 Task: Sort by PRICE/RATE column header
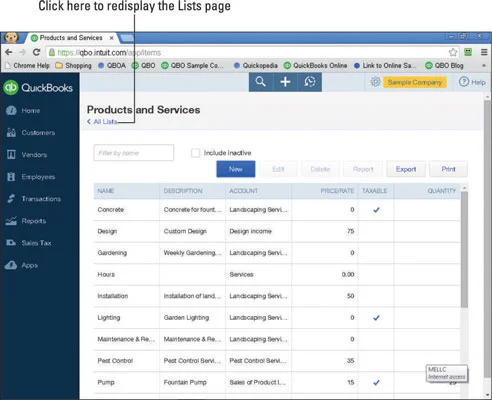click(337, 191)
